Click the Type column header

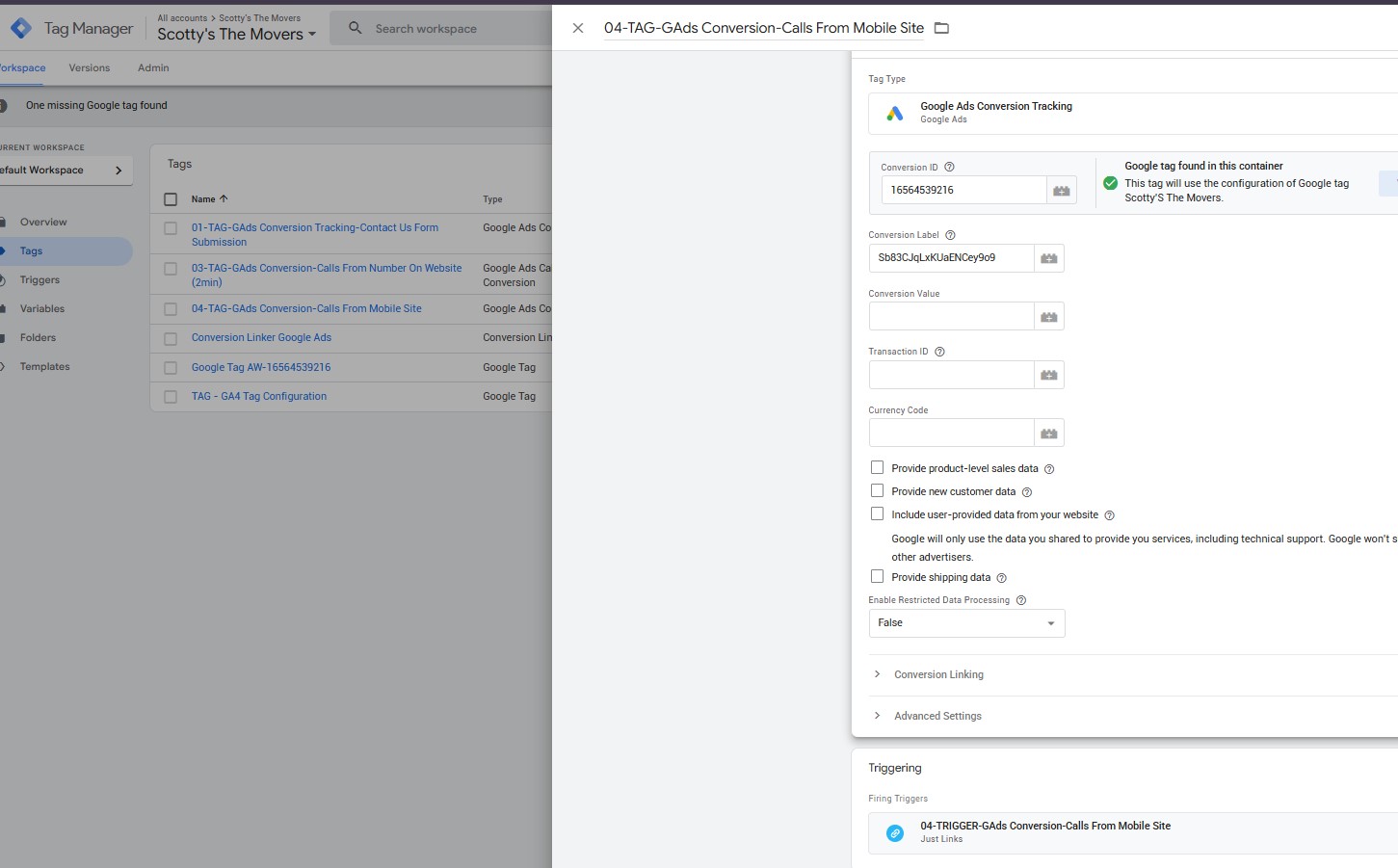(492, 199)
